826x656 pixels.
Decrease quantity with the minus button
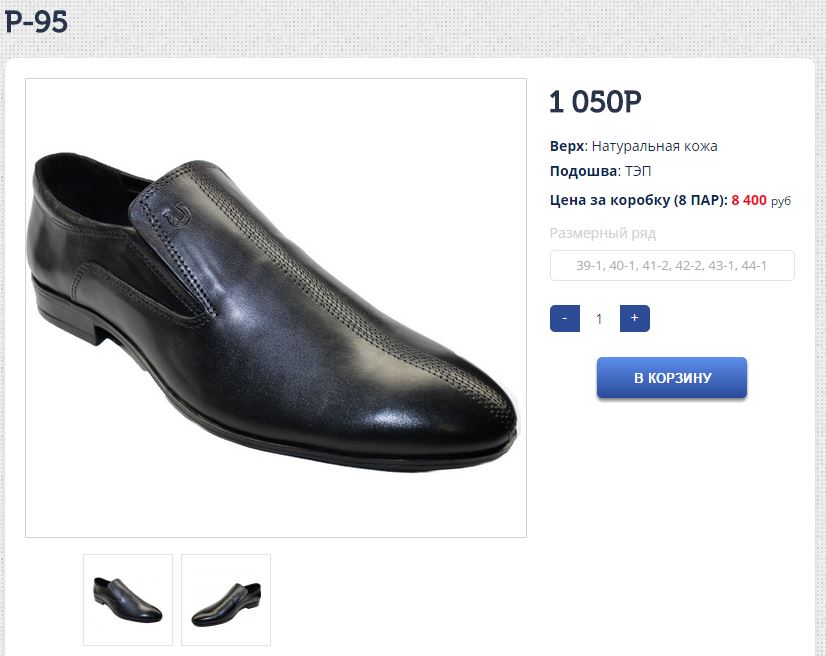[x=565, y=319]
